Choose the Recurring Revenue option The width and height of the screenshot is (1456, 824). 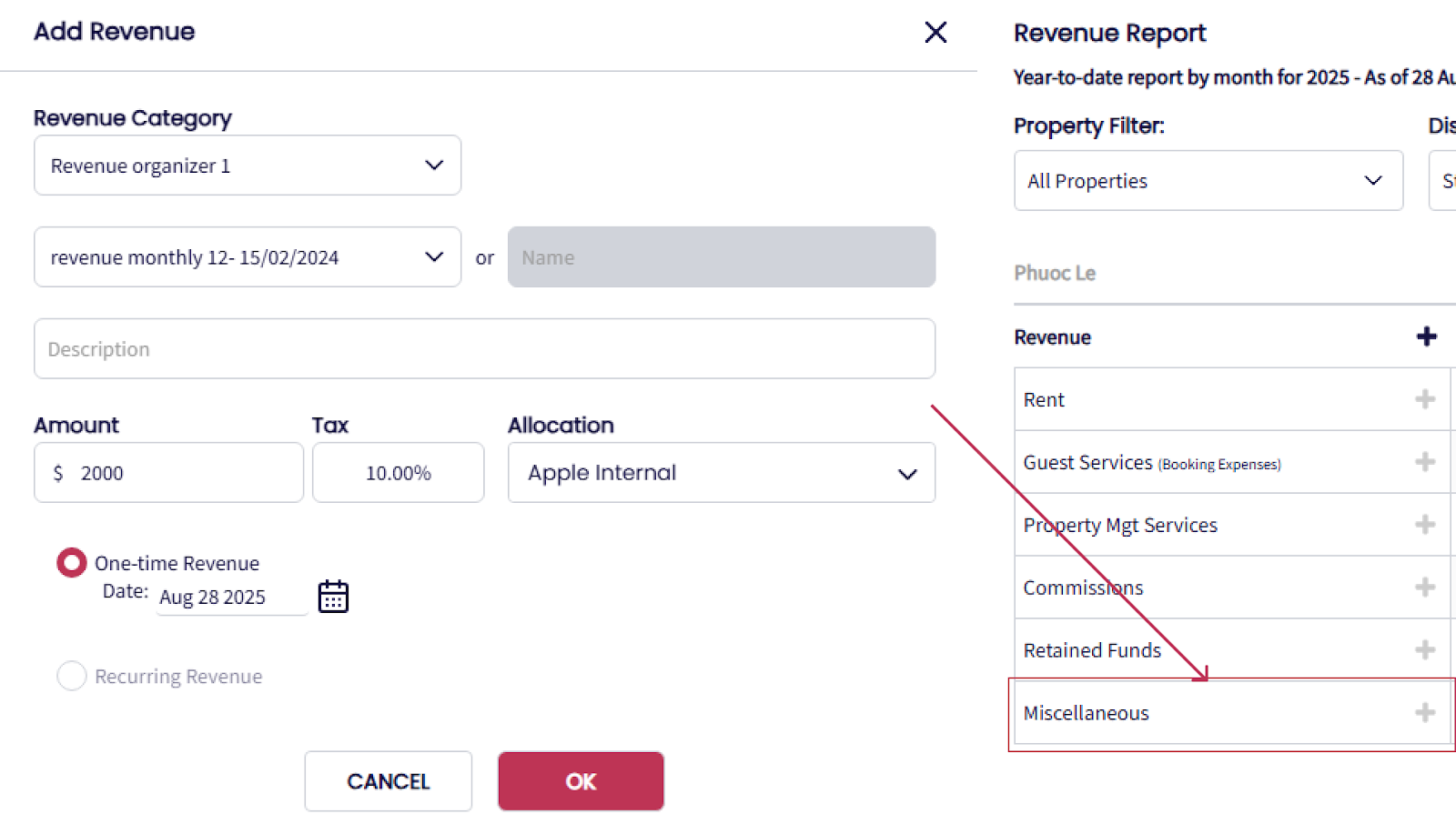72,676
